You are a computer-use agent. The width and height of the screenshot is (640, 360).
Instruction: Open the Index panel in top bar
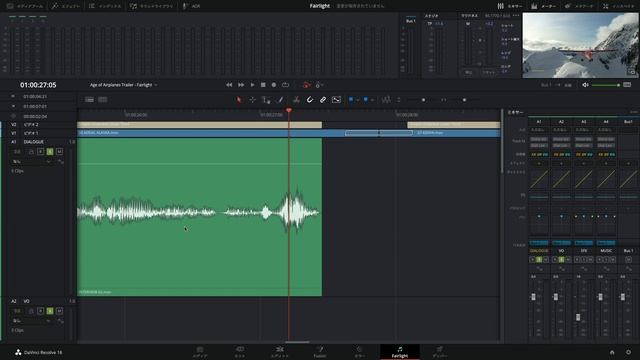(105, 6)
